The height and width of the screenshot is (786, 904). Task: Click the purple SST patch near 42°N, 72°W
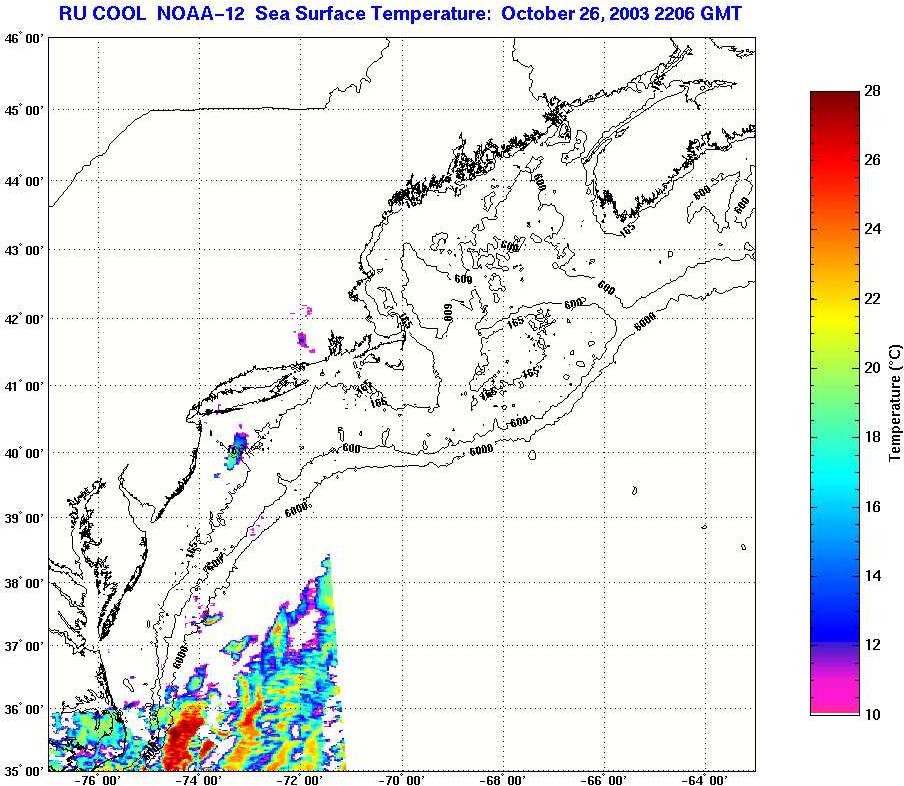point(304,340)
